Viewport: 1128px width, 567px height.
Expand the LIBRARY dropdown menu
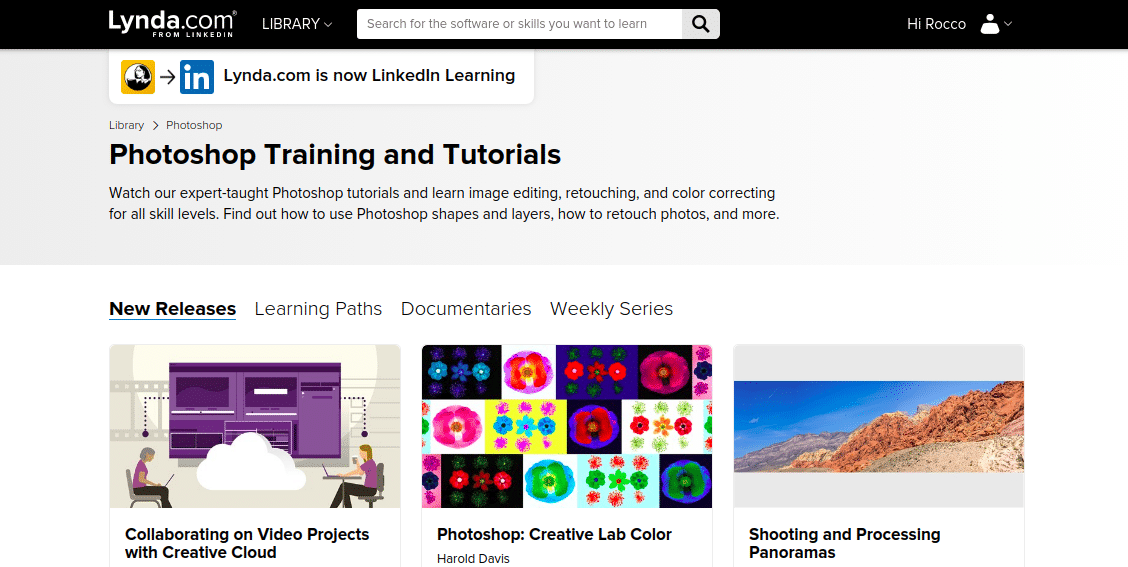pyautogui.click(x=296, y=24)
